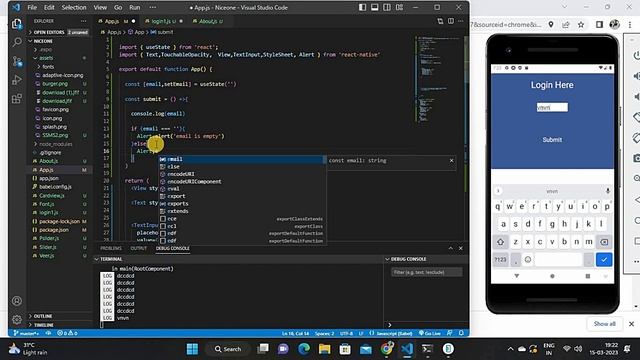640x360 pixels.
Task: Select 'else' in the autocomplete list
Action: [242, 167]
